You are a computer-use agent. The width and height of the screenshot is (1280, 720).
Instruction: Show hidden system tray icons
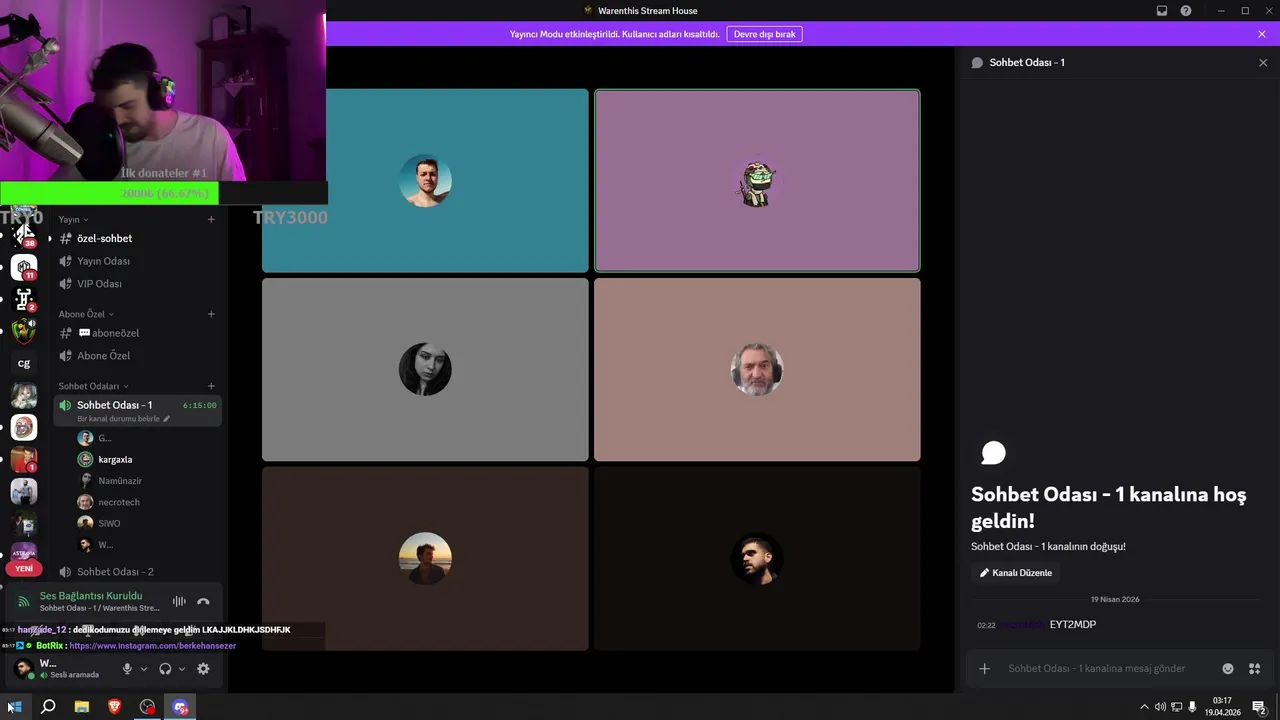click(x=1144, y=707)
